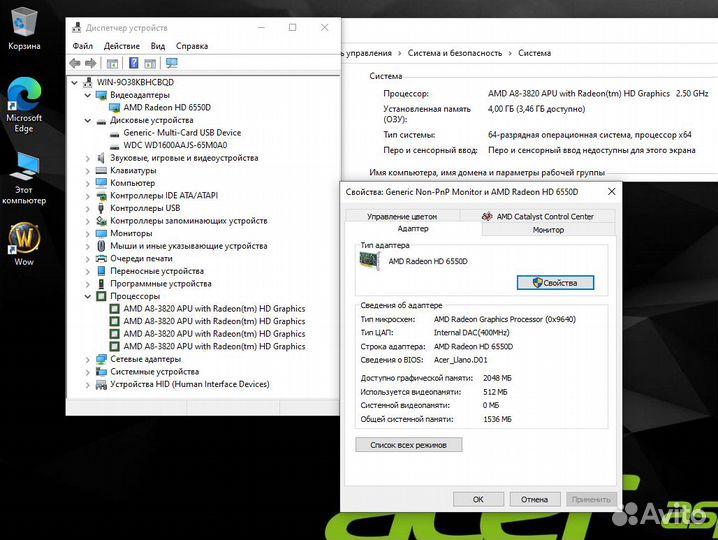Click the scan for hardware changes monitor icon

pyautogui.click(x=172, y=63)
